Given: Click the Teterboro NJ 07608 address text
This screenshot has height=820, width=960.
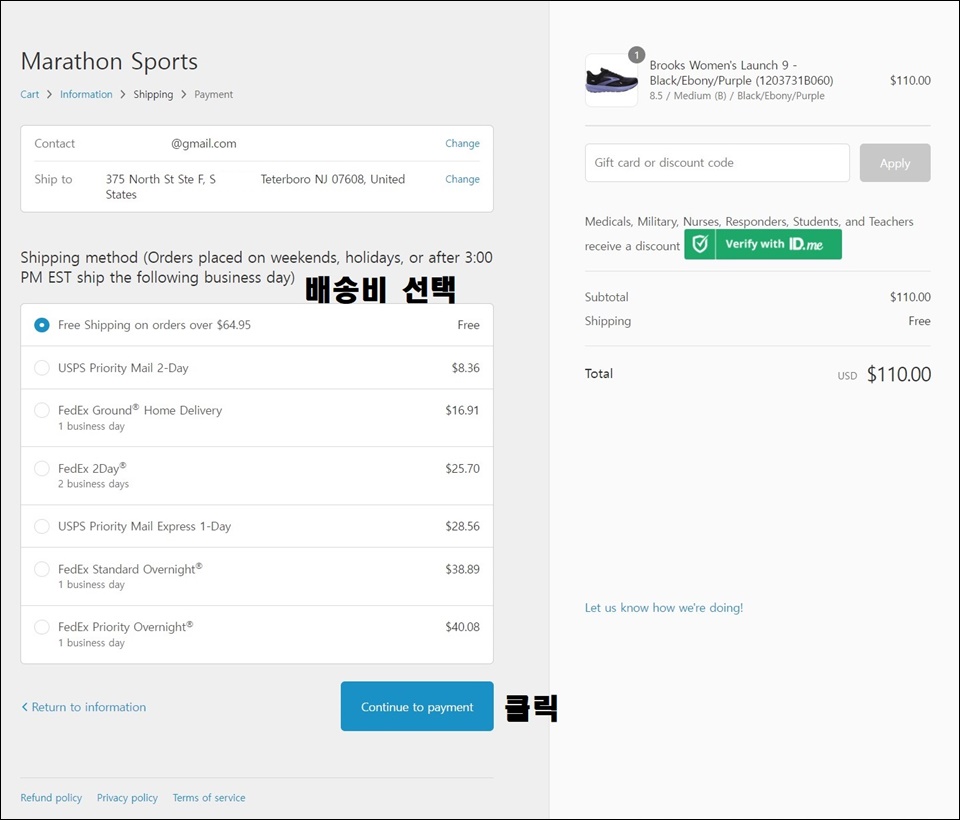Looking at the screenshot, I should [332, 179].
